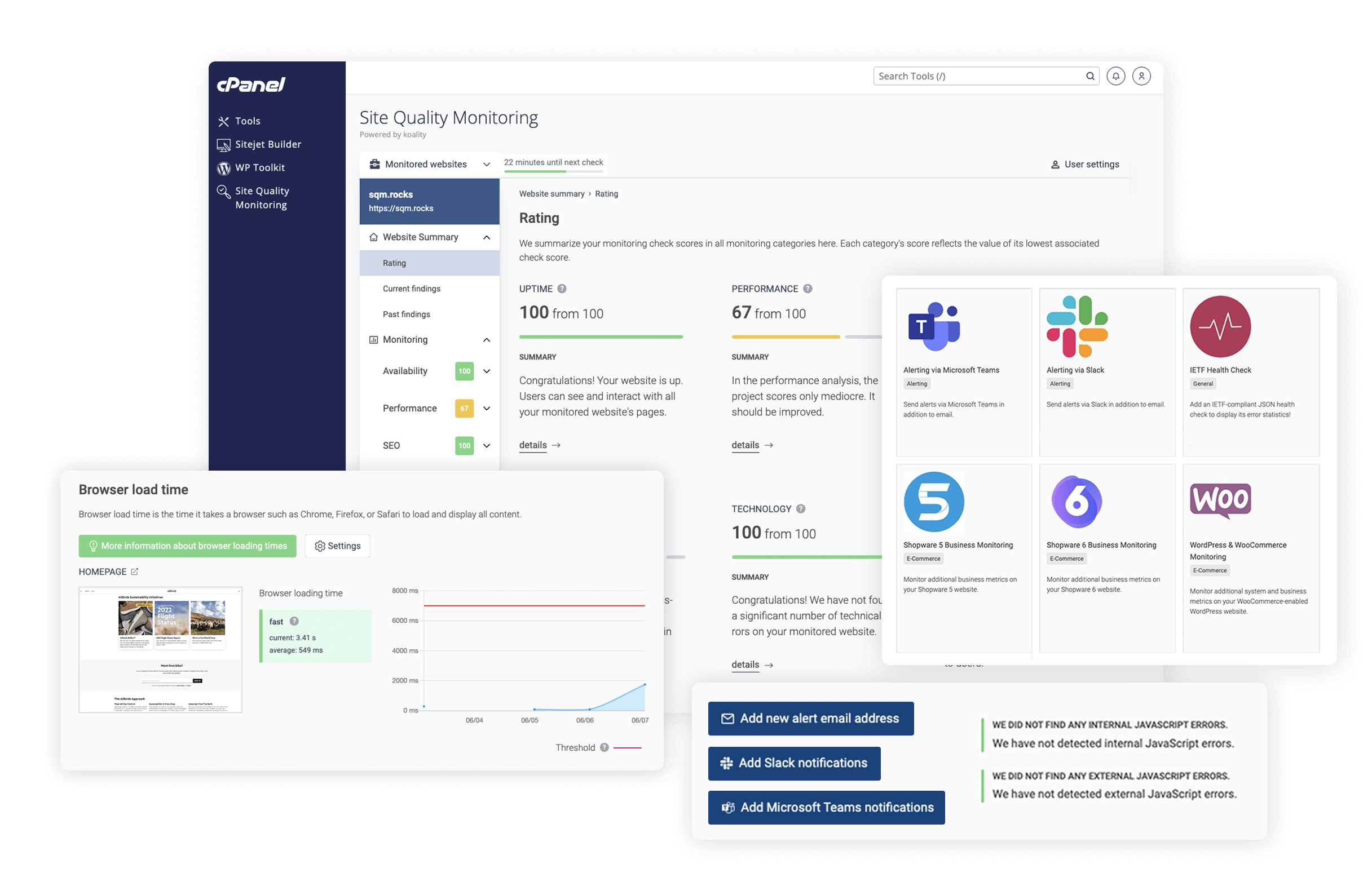
Task: Open details link under Uptime summary
Action: click(539, 445)
